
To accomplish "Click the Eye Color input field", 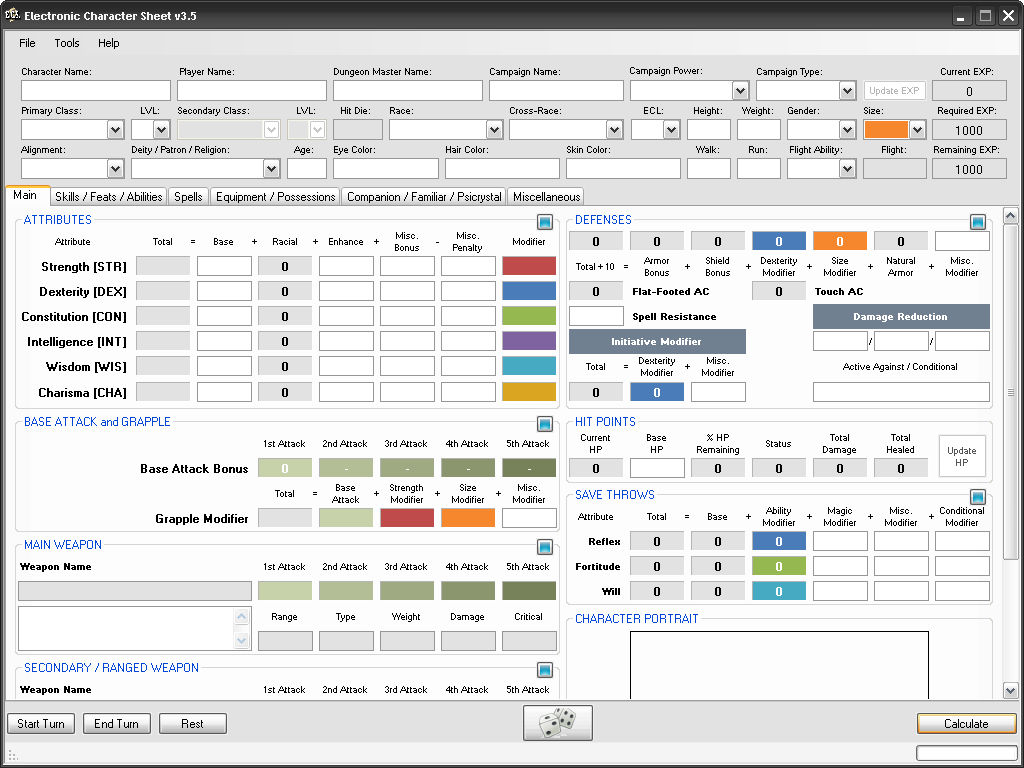I will point(385,169).
